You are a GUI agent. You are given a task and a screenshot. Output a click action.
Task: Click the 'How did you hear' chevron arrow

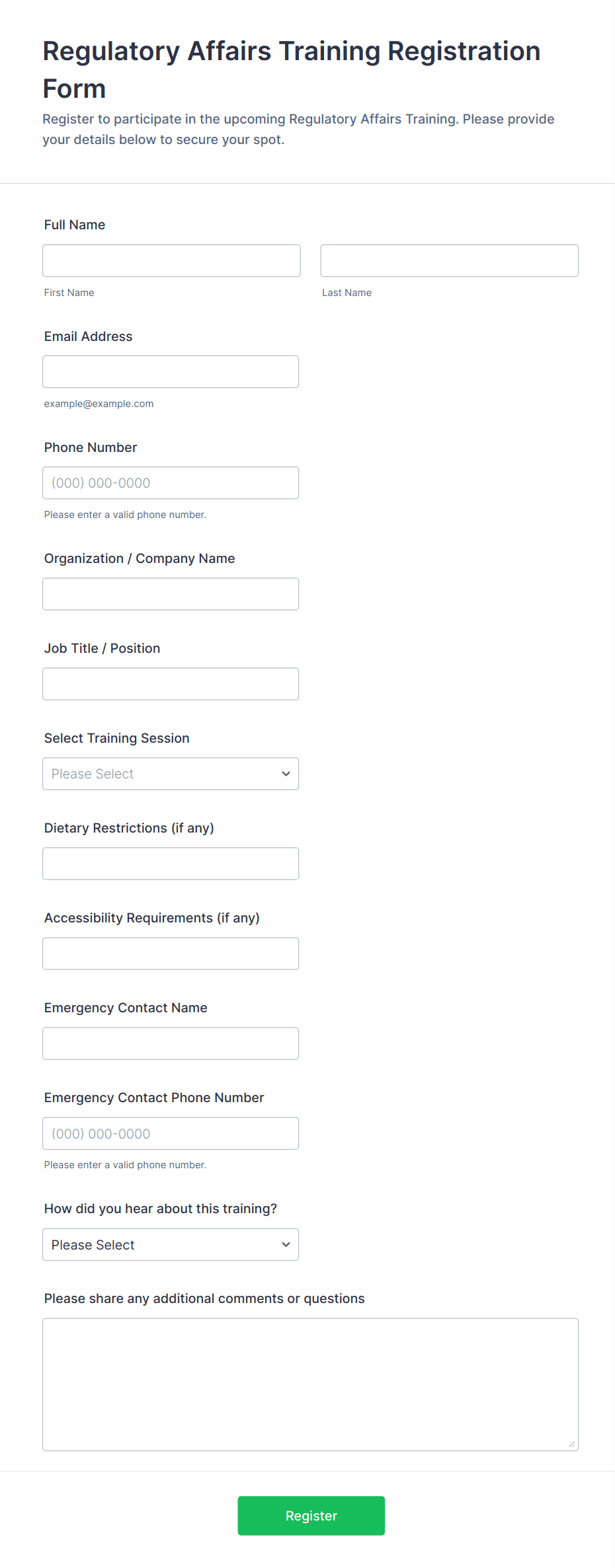coord(286,1244)
